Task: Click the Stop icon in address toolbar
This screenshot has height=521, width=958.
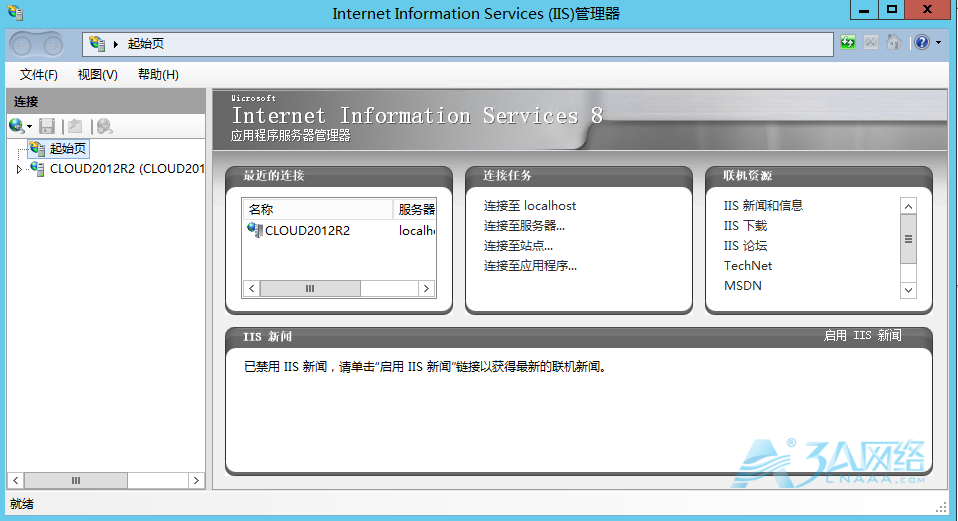Action: pyautogui.click(x=871, y=42)
